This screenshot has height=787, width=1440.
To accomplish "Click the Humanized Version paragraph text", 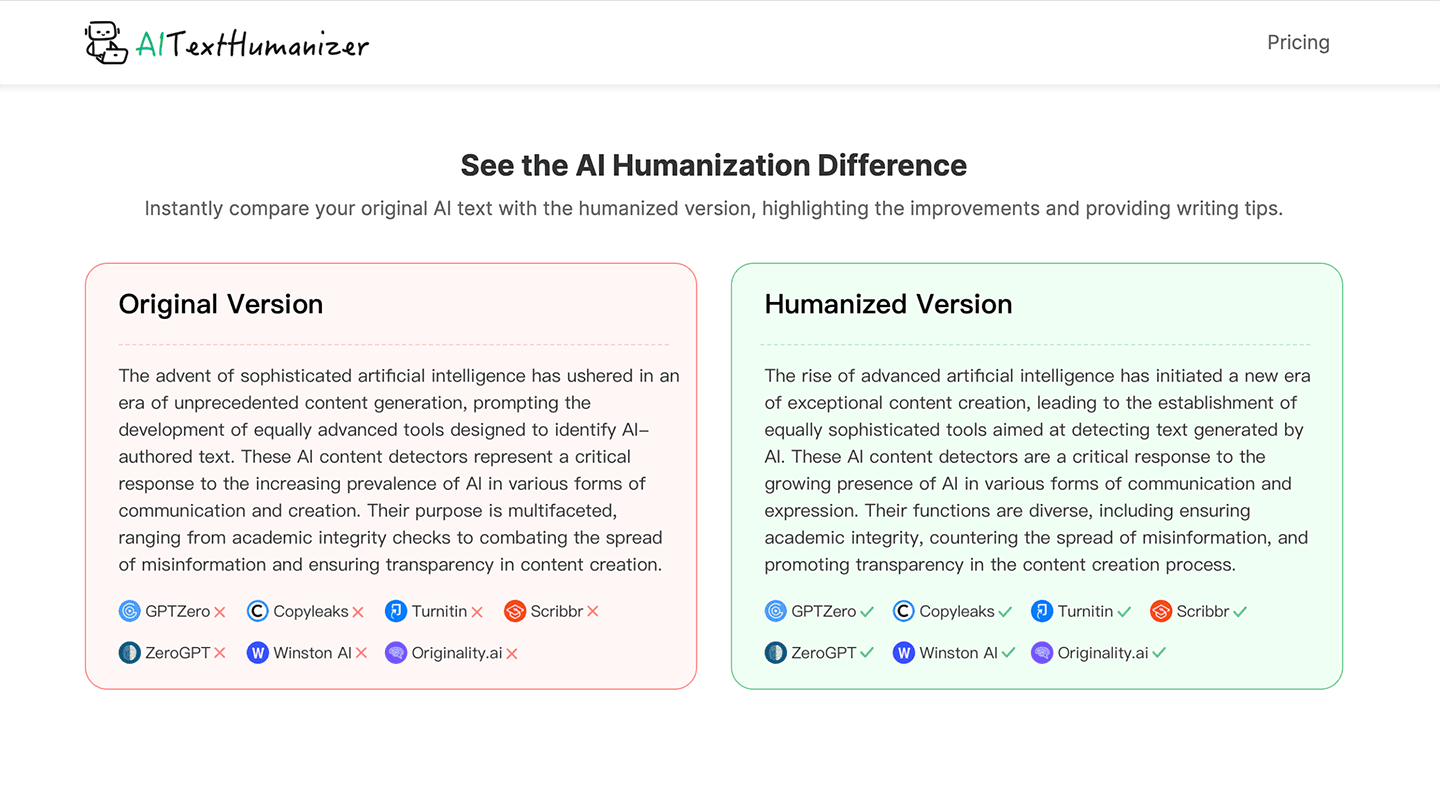I will coord(1037,470).
